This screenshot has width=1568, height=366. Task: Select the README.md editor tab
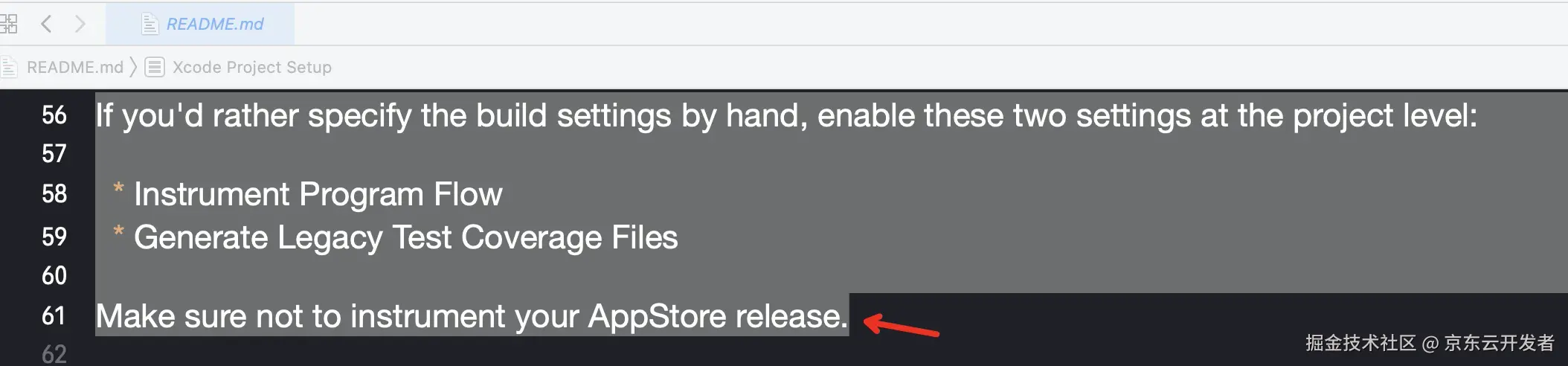[214, 24]
